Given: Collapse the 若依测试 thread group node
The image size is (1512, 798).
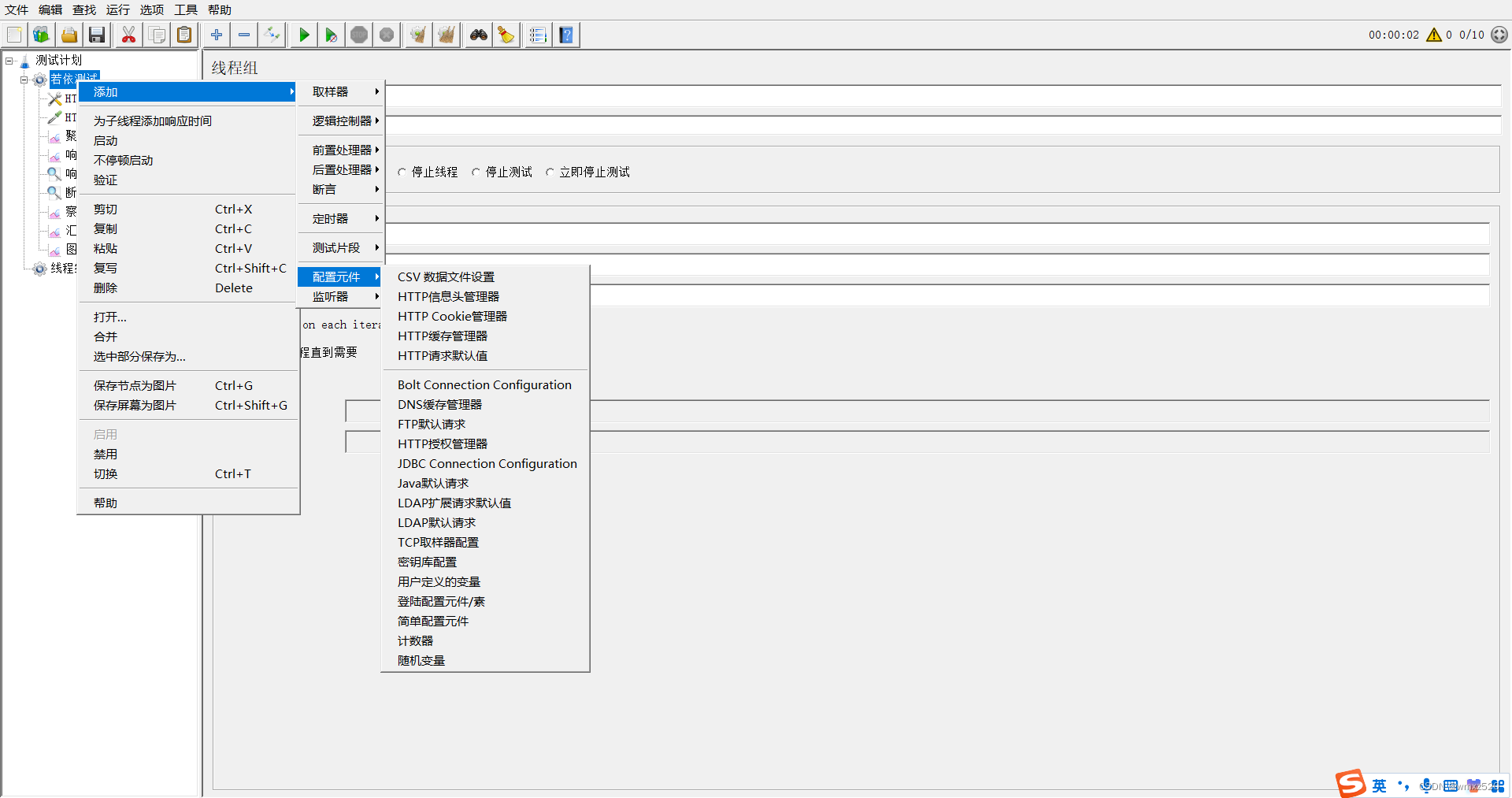Looking at the screenshot, I should [x=24, y=80].
